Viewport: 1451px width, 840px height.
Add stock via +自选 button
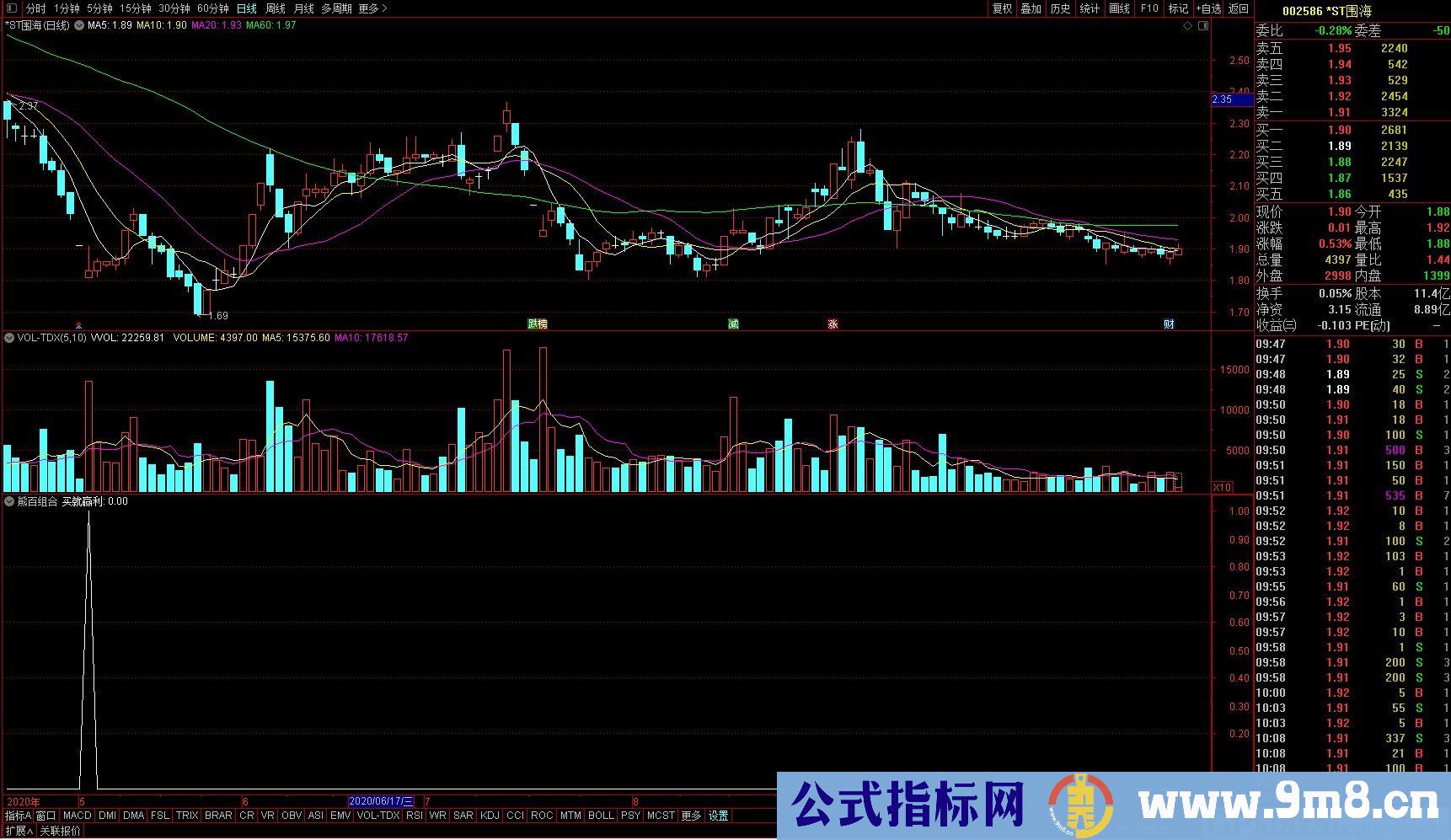click(x=1208, y=8)
